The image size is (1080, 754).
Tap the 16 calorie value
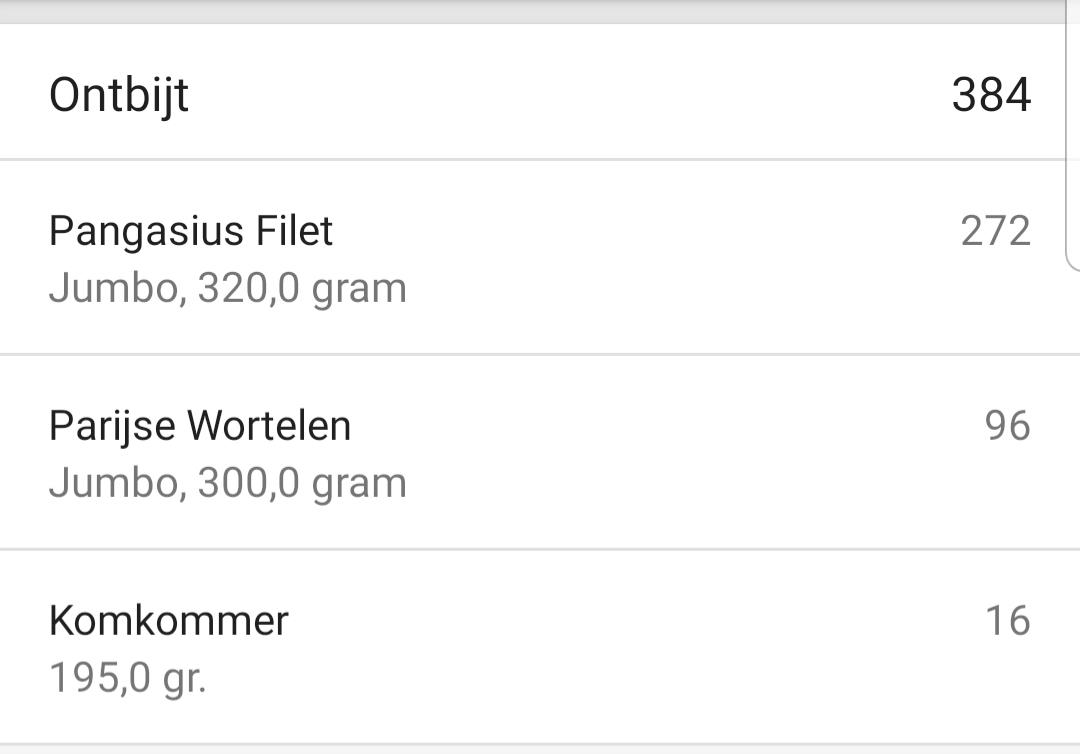1007,621
